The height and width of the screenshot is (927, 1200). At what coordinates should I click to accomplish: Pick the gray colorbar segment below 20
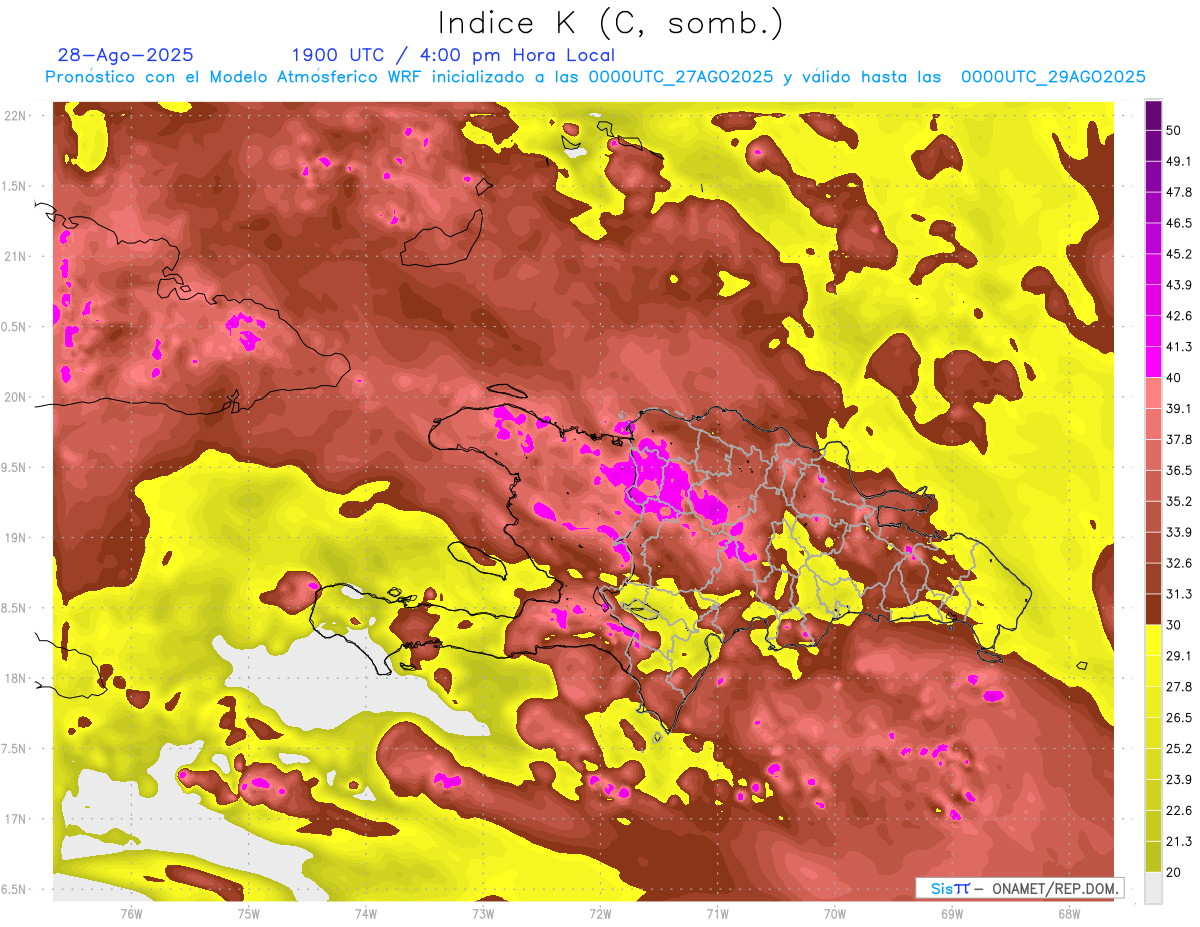coord(1154,888)
